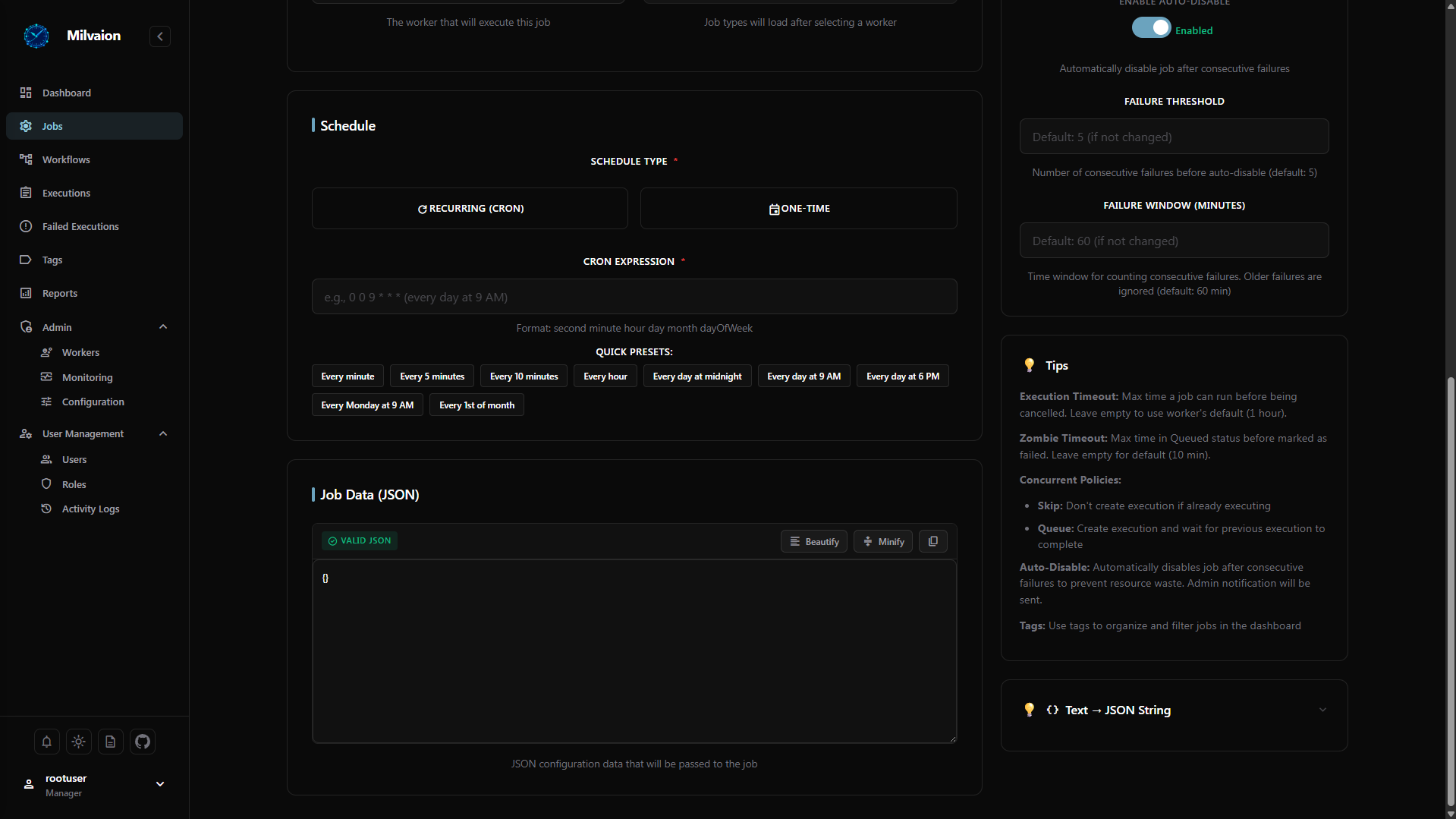Viewport: 1456px width, 819px height.
Task: Apply Every day at 9 AM preset
Action: click(x=804, y=376)
